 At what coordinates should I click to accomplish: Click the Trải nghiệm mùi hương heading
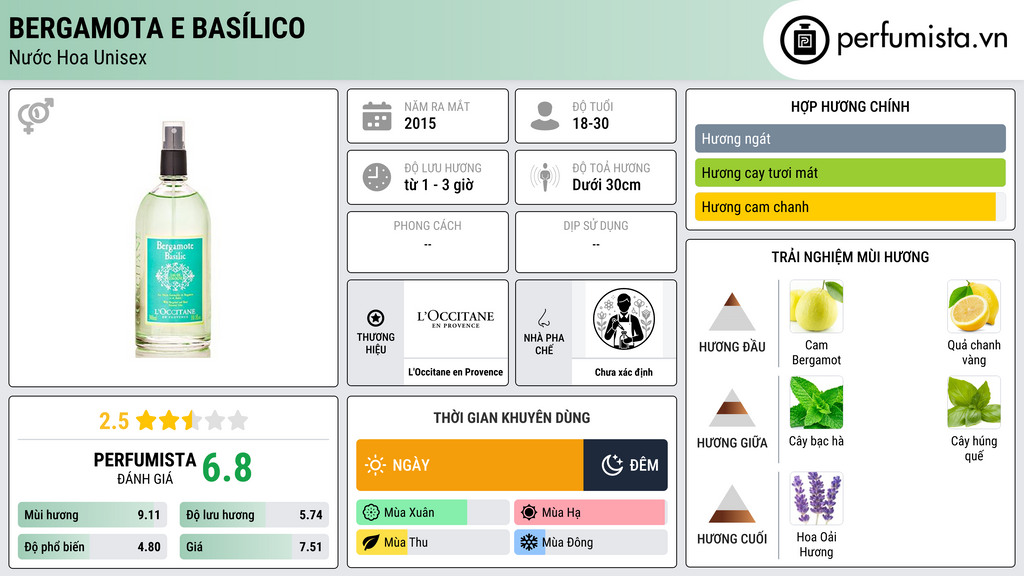tap(850, 257)
